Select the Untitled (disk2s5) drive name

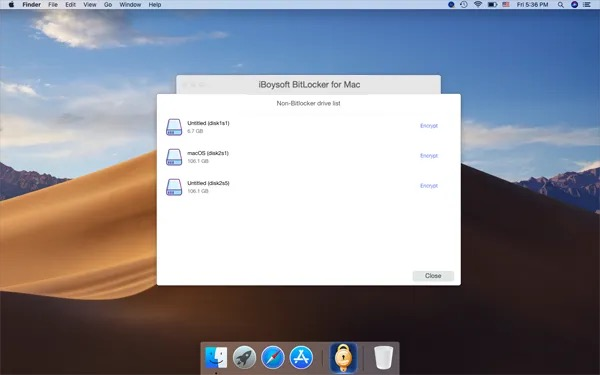coord(208,183)
